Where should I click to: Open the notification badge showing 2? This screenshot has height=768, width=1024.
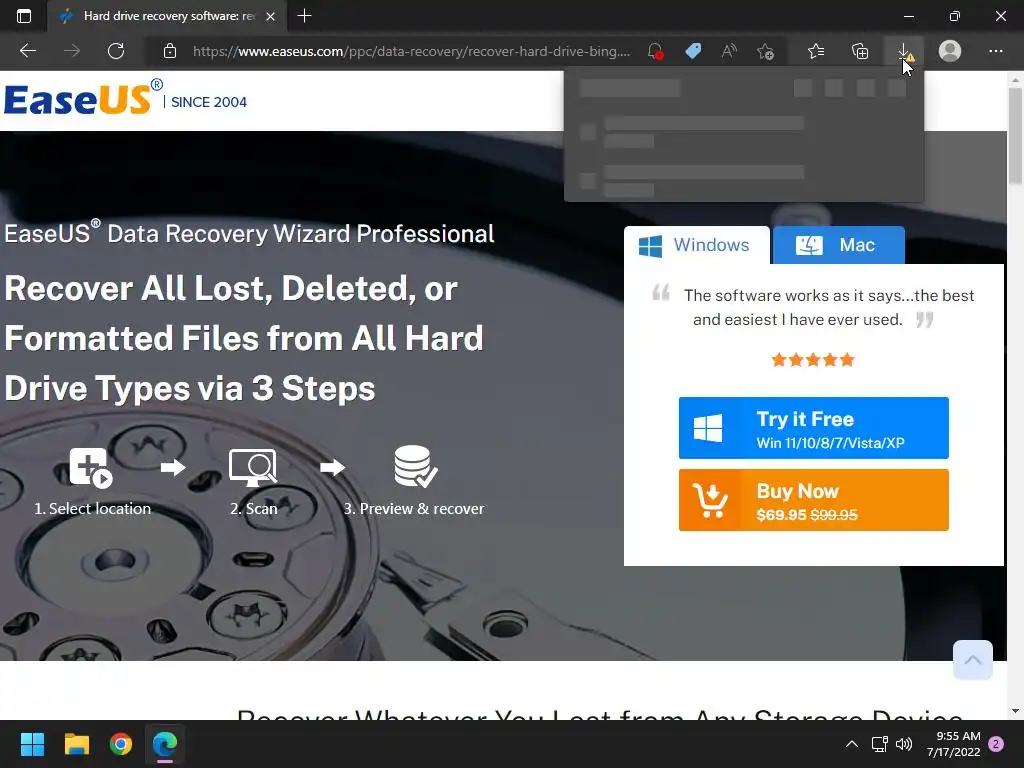click(x=996, y=744)
